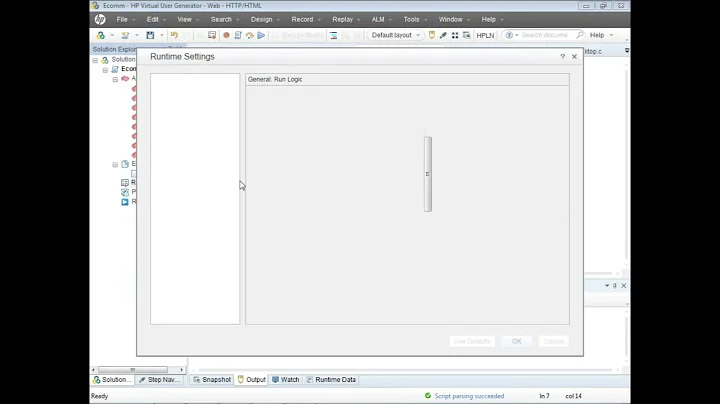Close the lower right docked panel
Screen dimensions: 720x404
pos(624,286)
